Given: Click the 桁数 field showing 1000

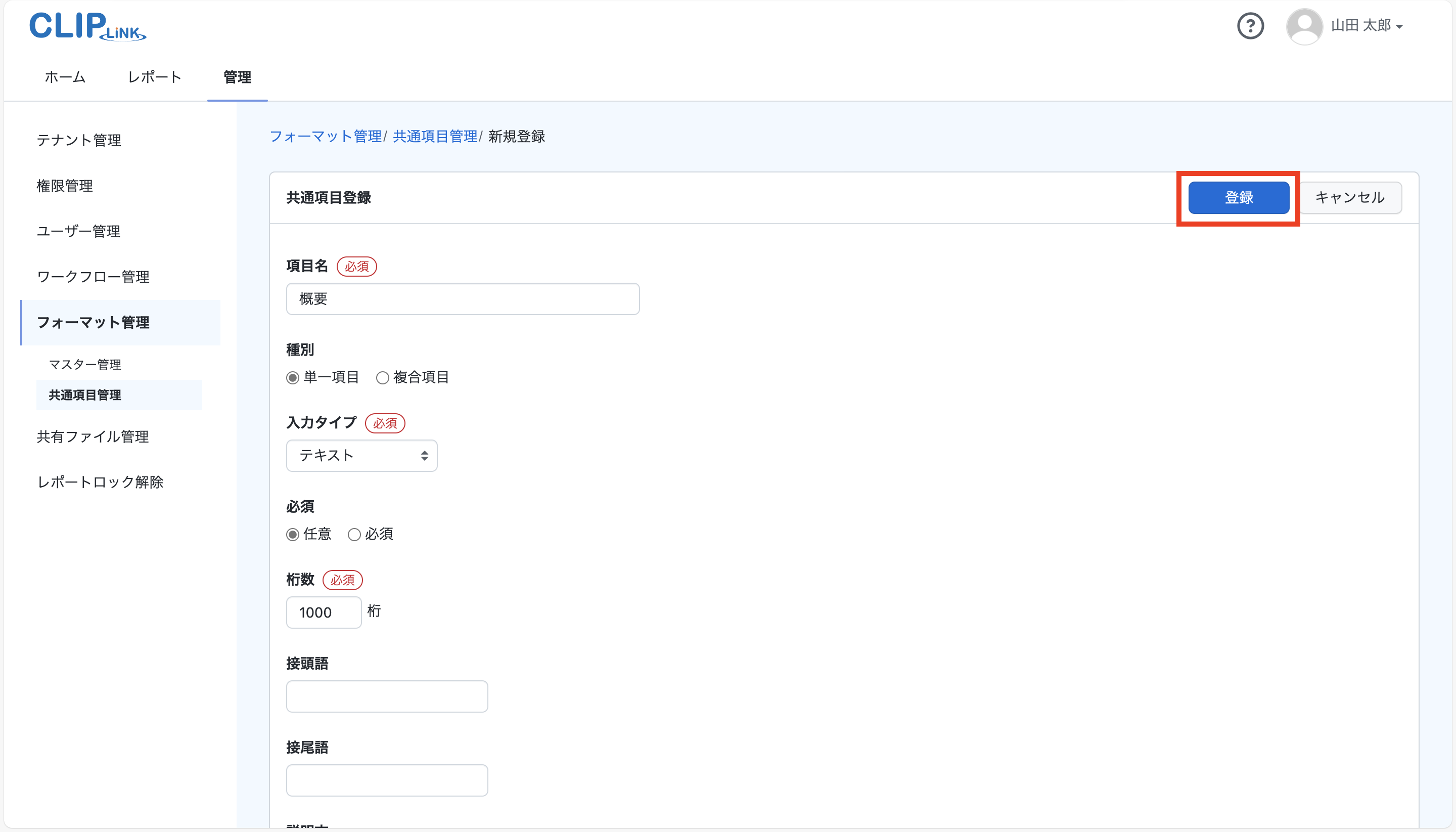Looking at the screenshot, I should [x=323, y=612].
